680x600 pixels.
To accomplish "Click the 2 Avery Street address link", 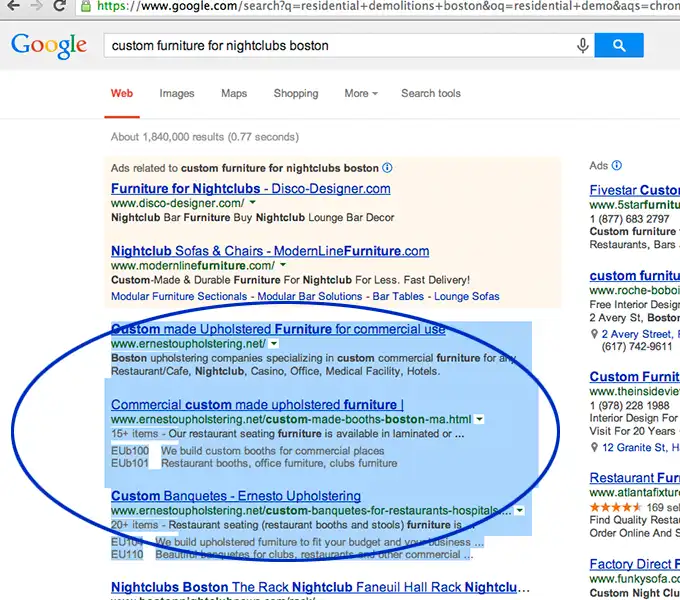I will point(641,334).
